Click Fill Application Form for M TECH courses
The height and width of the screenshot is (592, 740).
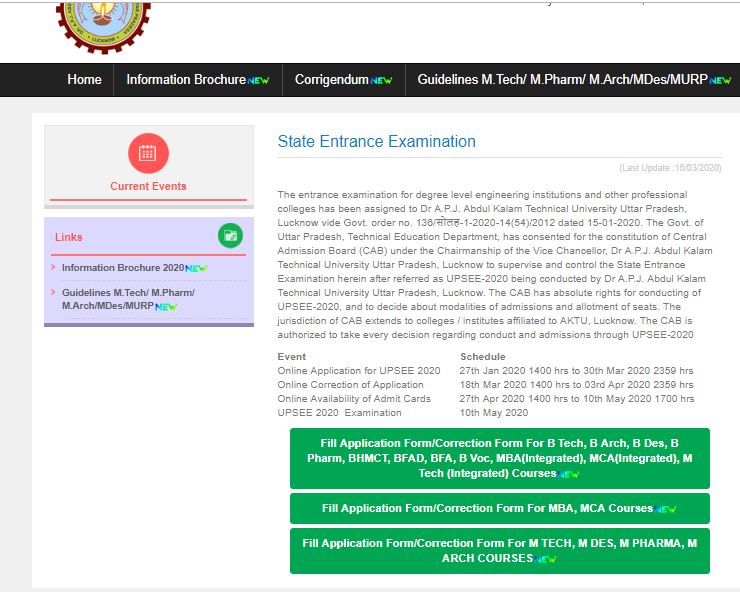click(499, 550)
